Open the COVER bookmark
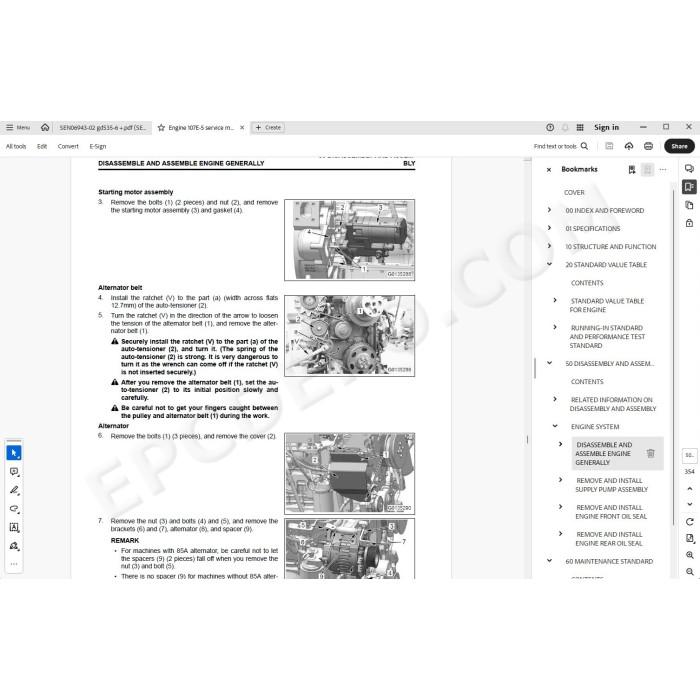The height and width of the screenshot is (700, 700). coord(574,192)
